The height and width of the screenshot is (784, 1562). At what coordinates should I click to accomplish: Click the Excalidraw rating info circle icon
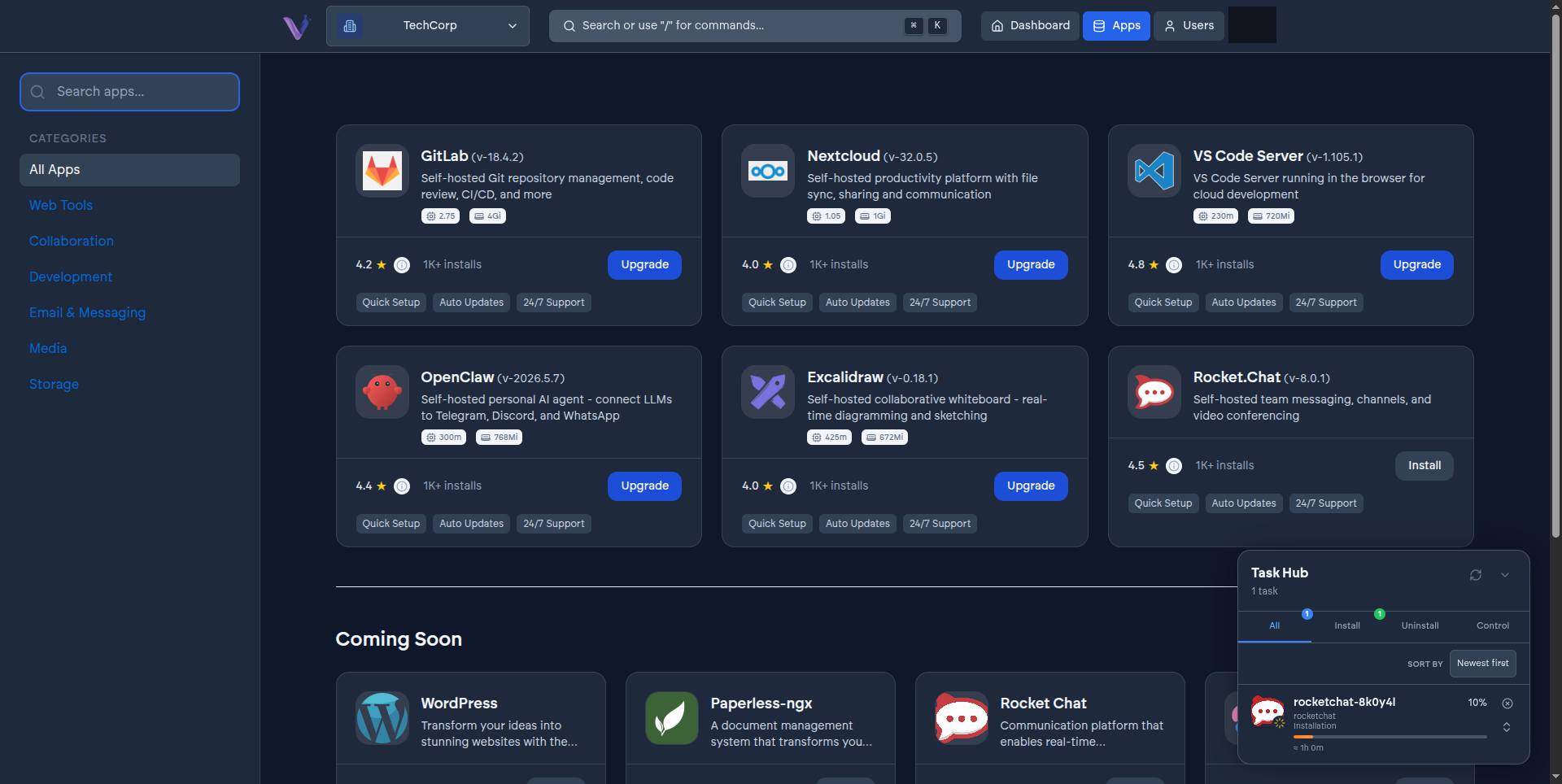(x=788, y=486)
